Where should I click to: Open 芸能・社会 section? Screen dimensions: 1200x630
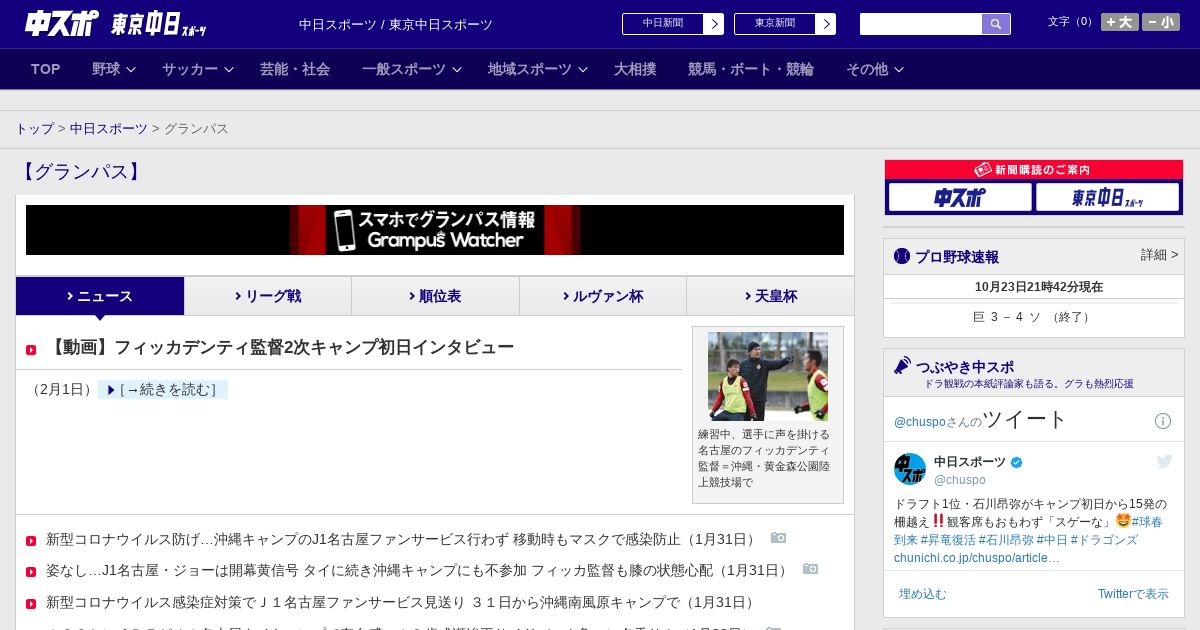[295, 69]
